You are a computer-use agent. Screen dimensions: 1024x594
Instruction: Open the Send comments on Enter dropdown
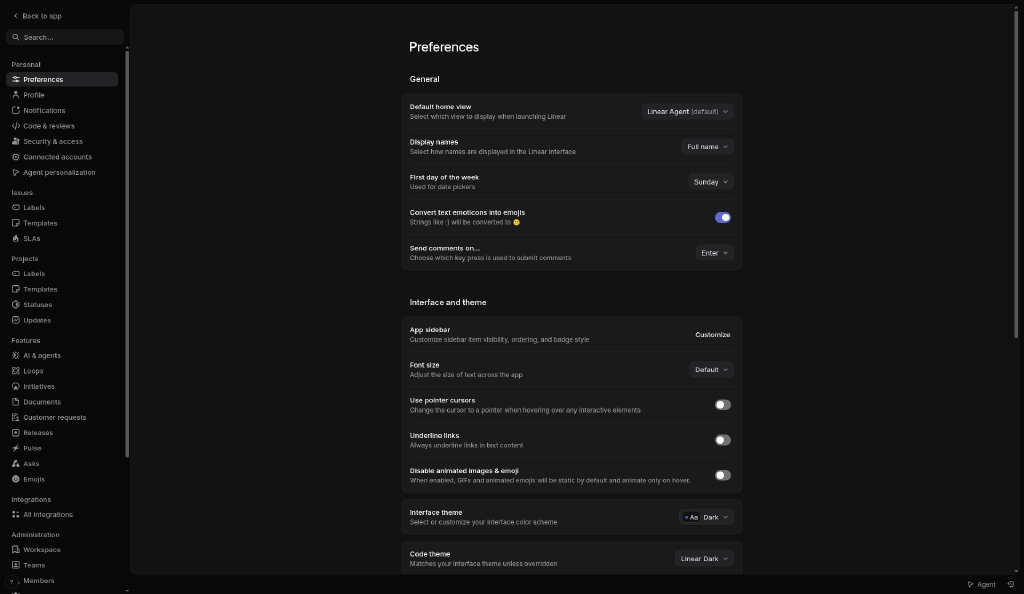pyautogui.click(x=714, y=253)
